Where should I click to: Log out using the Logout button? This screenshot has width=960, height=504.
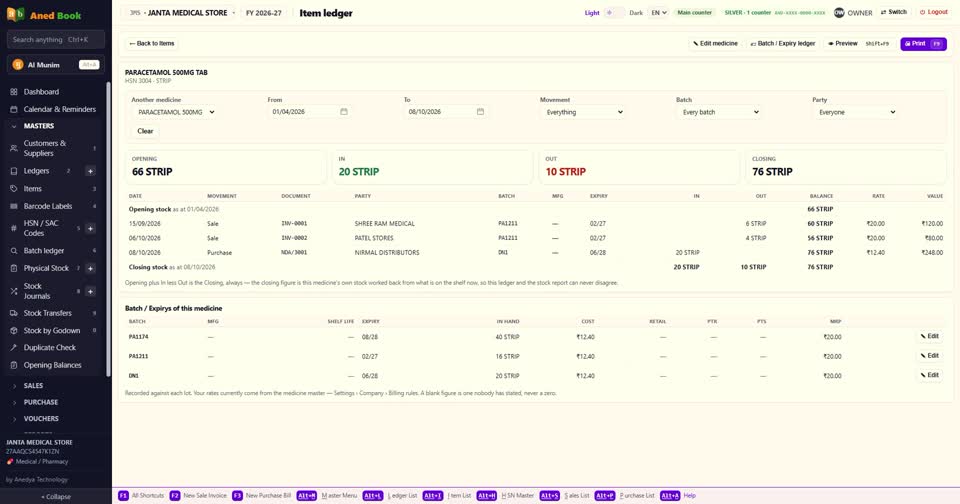[934, 12]
